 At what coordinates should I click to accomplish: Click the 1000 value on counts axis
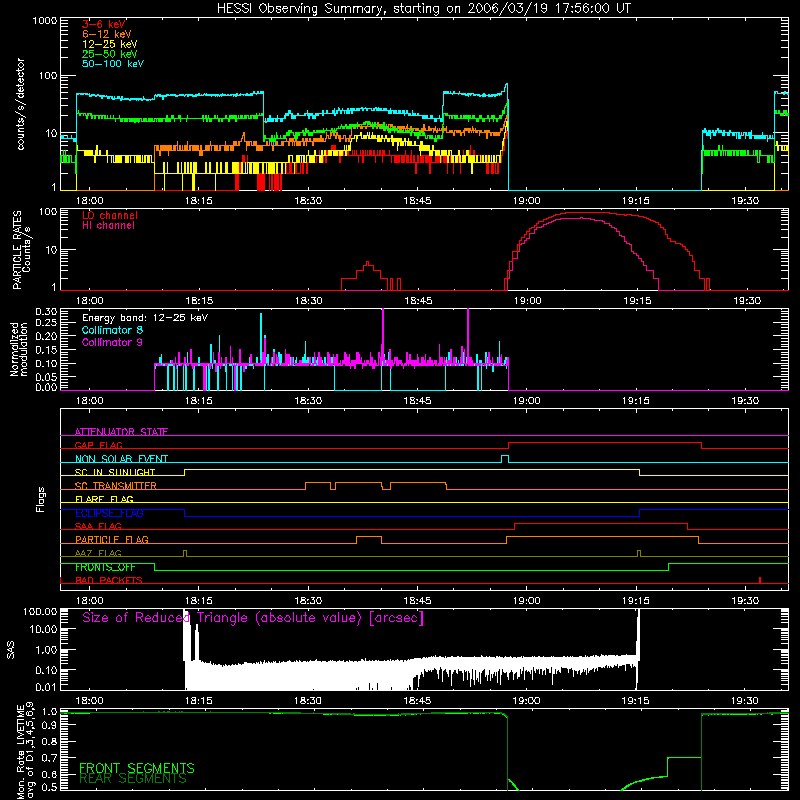tap(45, 21)
